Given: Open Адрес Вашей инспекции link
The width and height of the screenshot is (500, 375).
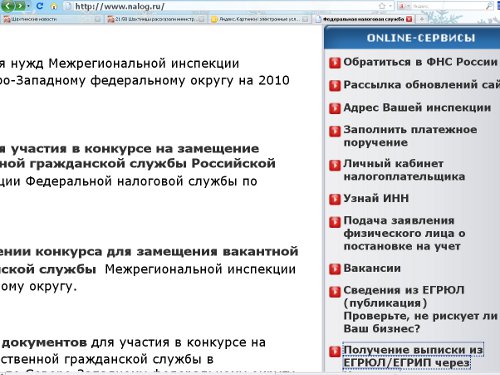Looking at the screenshot, I should click(417, 107).
